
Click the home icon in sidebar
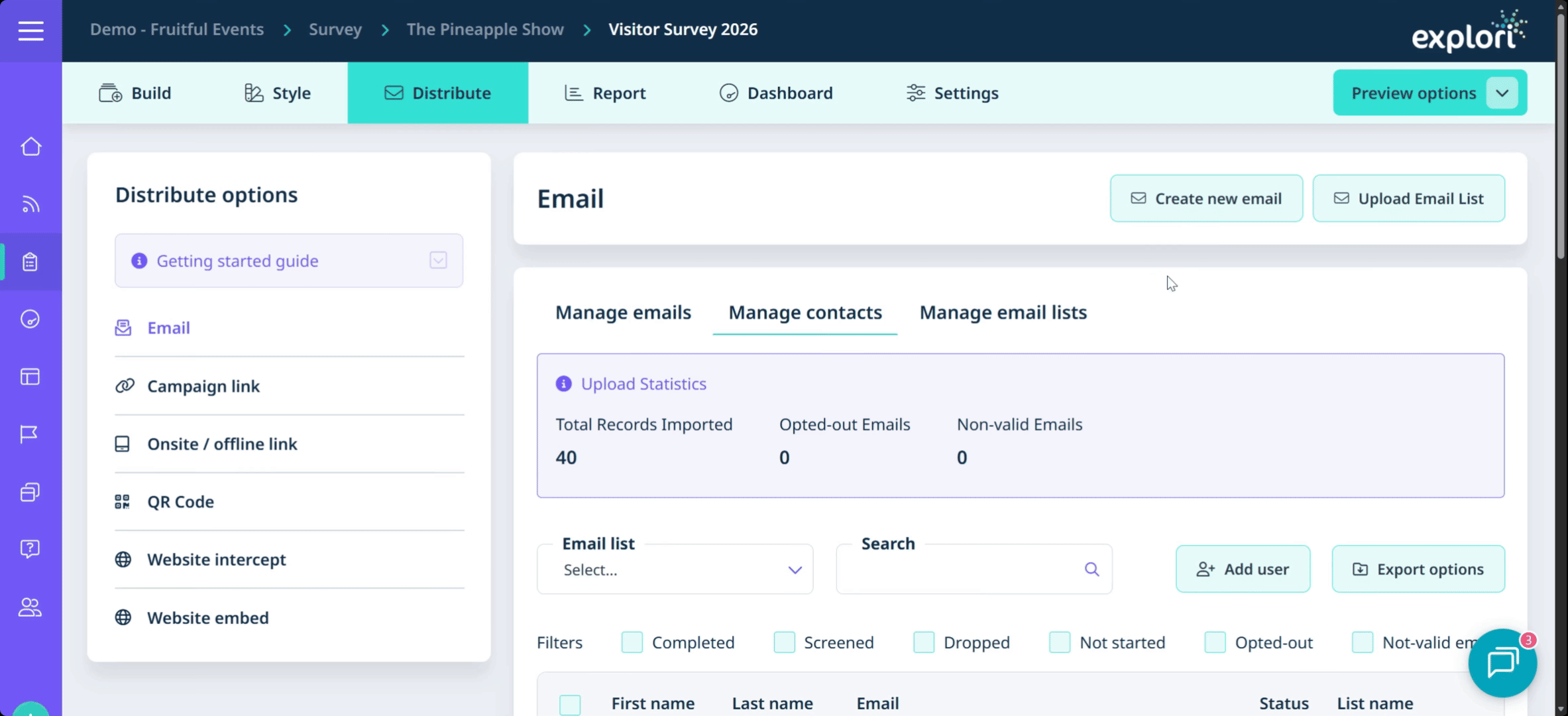coord(30,147)
